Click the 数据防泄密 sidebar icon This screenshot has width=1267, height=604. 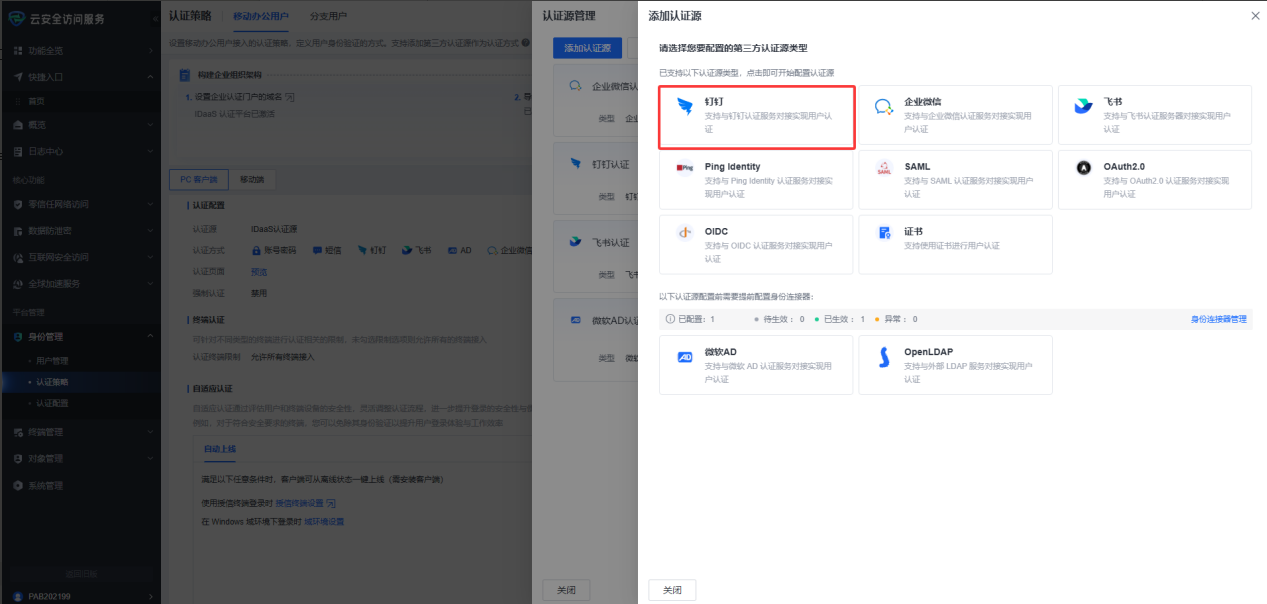click(x=19, y=230)
